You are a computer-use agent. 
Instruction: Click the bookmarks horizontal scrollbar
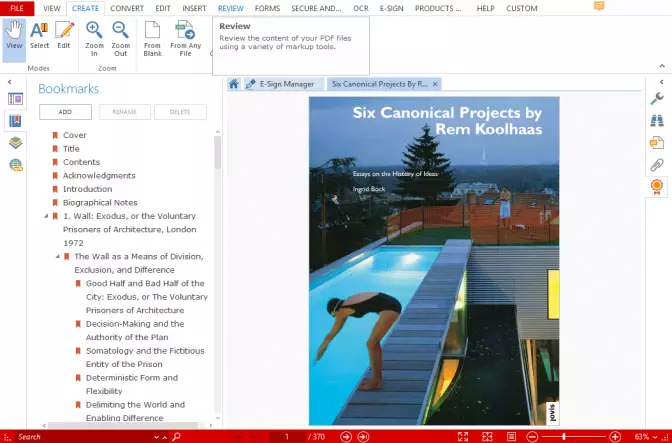point(123,425)
